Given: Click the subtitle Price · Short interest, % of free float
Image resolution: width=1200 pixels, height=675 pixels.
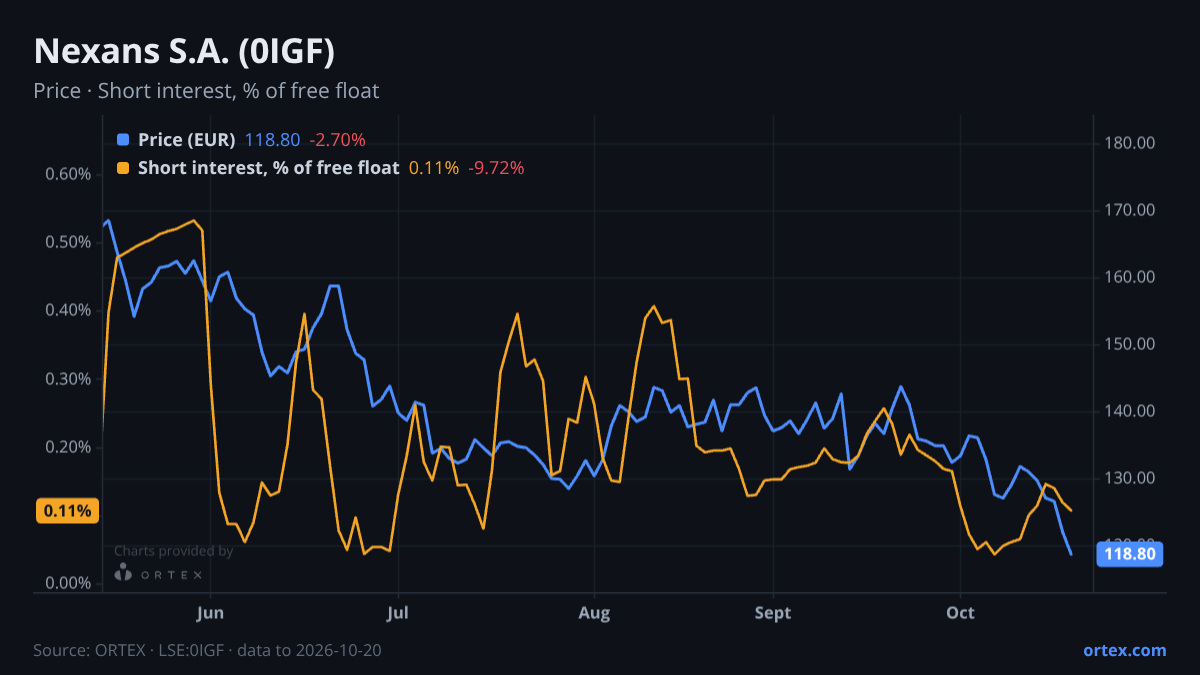Looking at the screenshot, I should [206, 91].
